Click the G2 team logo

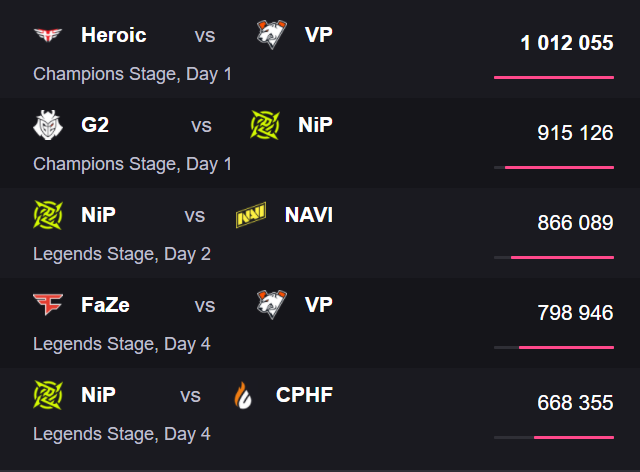point(47,125)
